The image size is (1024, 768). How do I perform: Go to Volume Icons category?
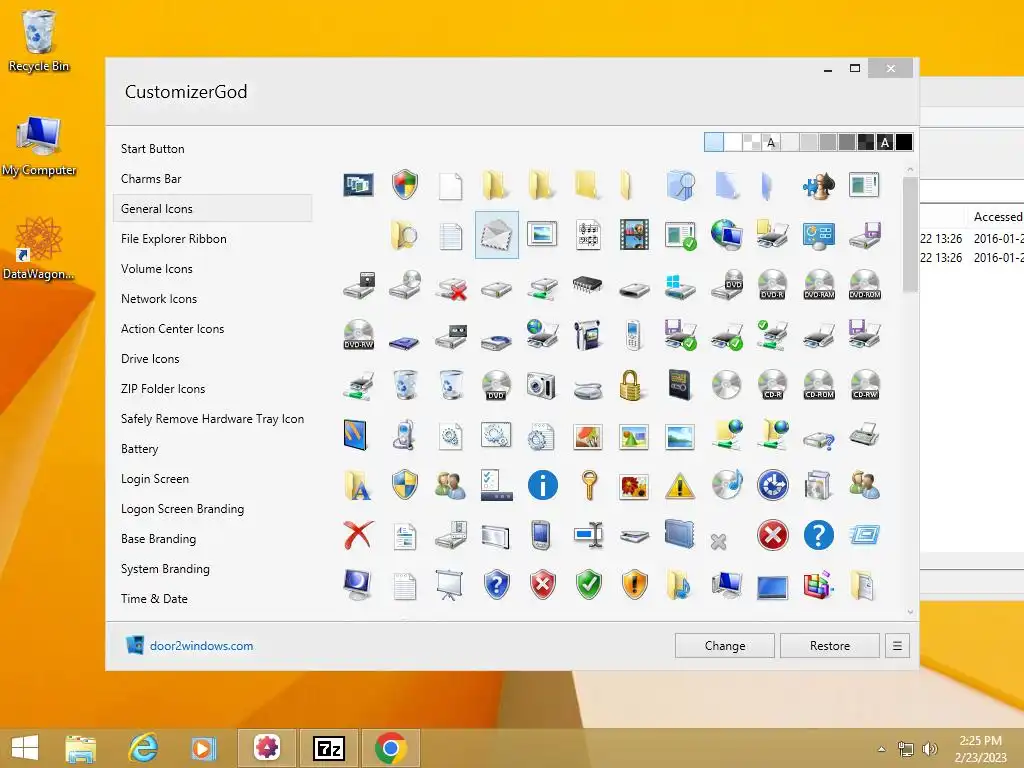click(x=157, y=269)
